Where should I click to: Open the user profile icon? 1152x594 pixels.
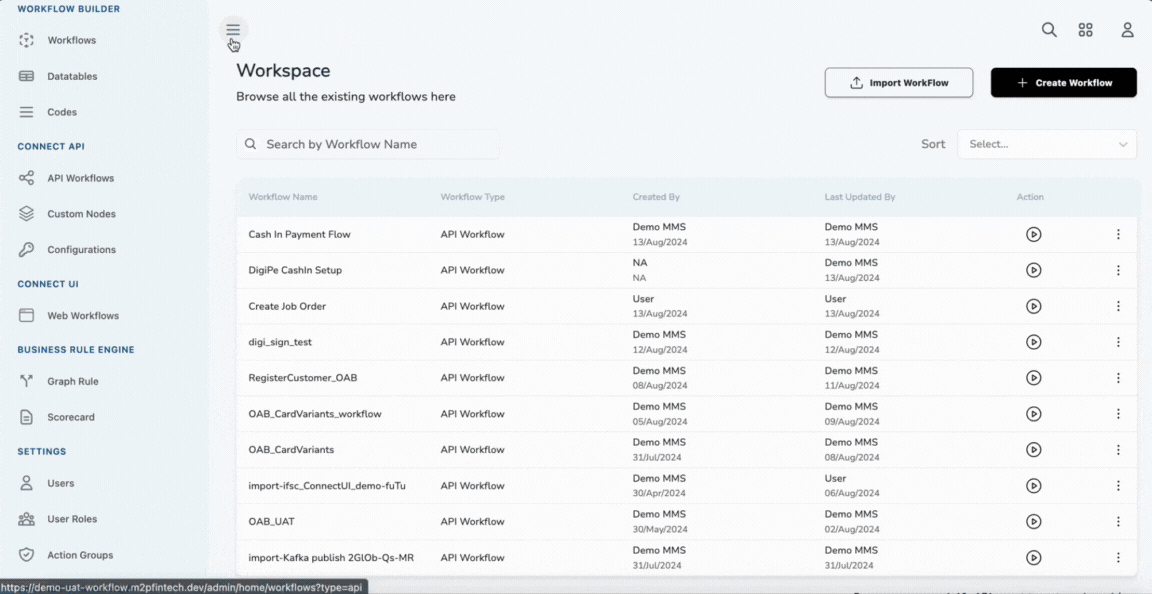[1127, 30]
